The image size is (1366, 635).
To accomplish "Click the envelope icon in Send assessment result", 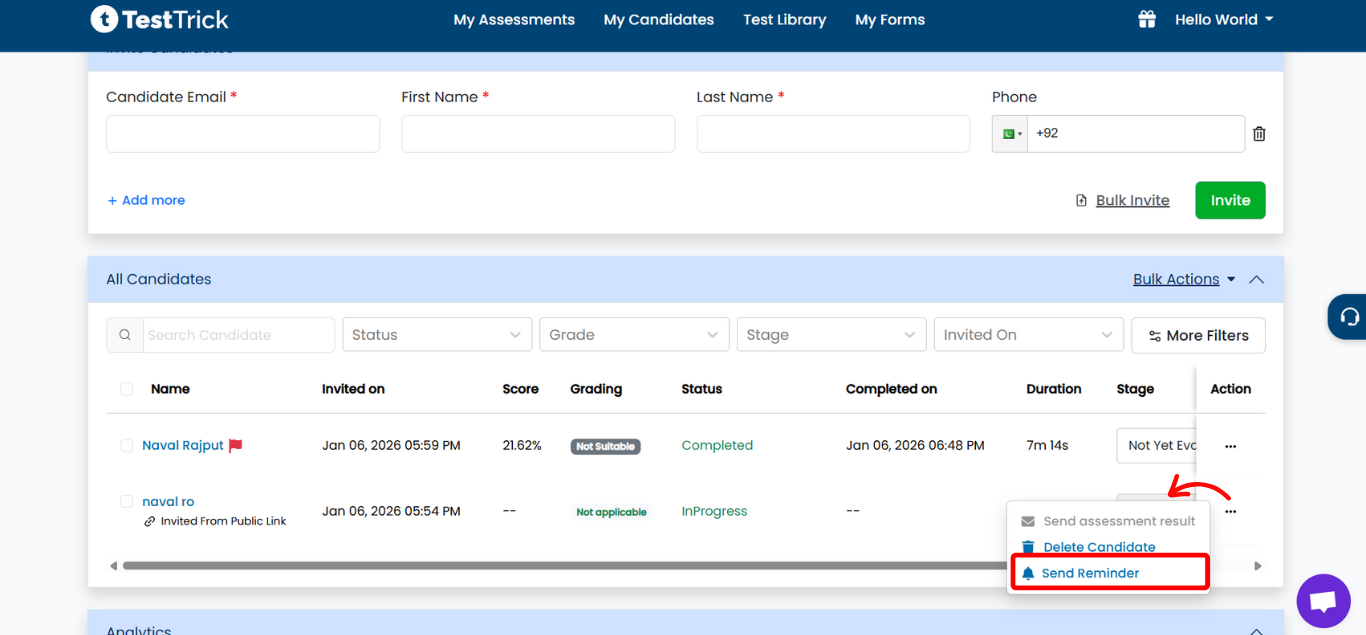I will coord(1028,521).
